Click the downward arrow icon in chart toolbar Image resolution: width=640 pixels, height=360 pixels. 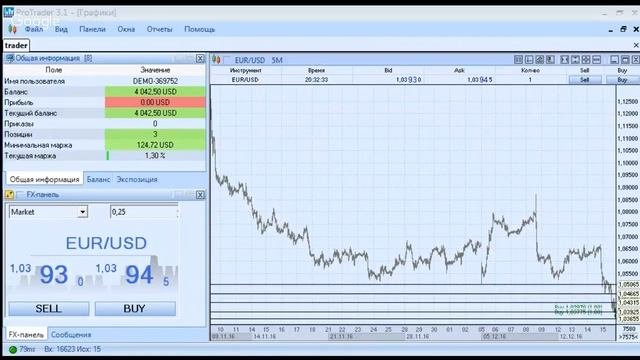click(x=550, y=60)
